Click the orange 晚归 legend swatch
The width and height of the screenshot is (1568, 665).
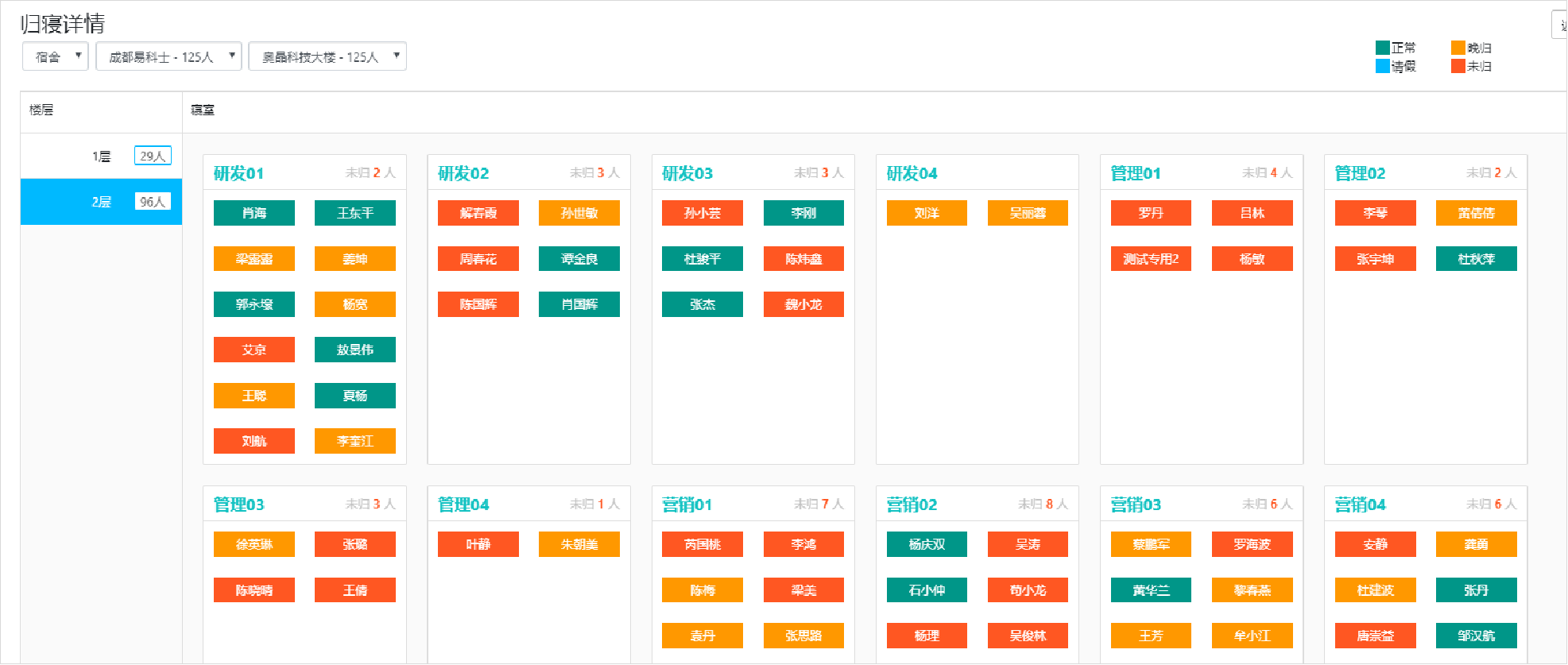[x=1458, y=48]
